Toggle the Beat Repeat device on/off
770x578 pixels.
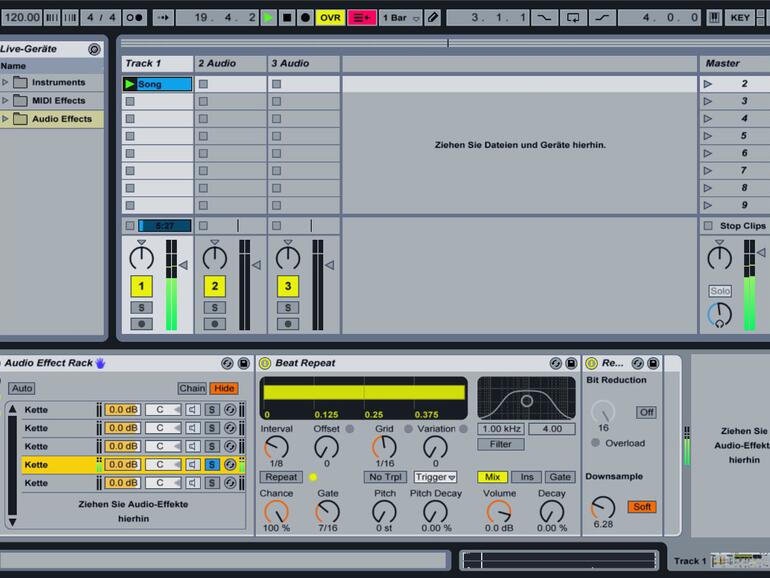coord(265,363)
